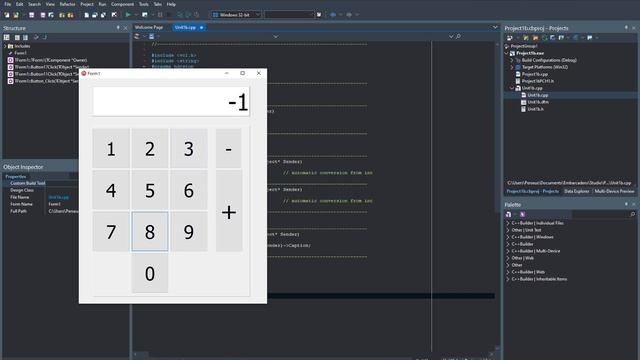Click the search icon in code editor toolbar
The width and height of the screenshot is (640, 360).
tap(458, 36)
